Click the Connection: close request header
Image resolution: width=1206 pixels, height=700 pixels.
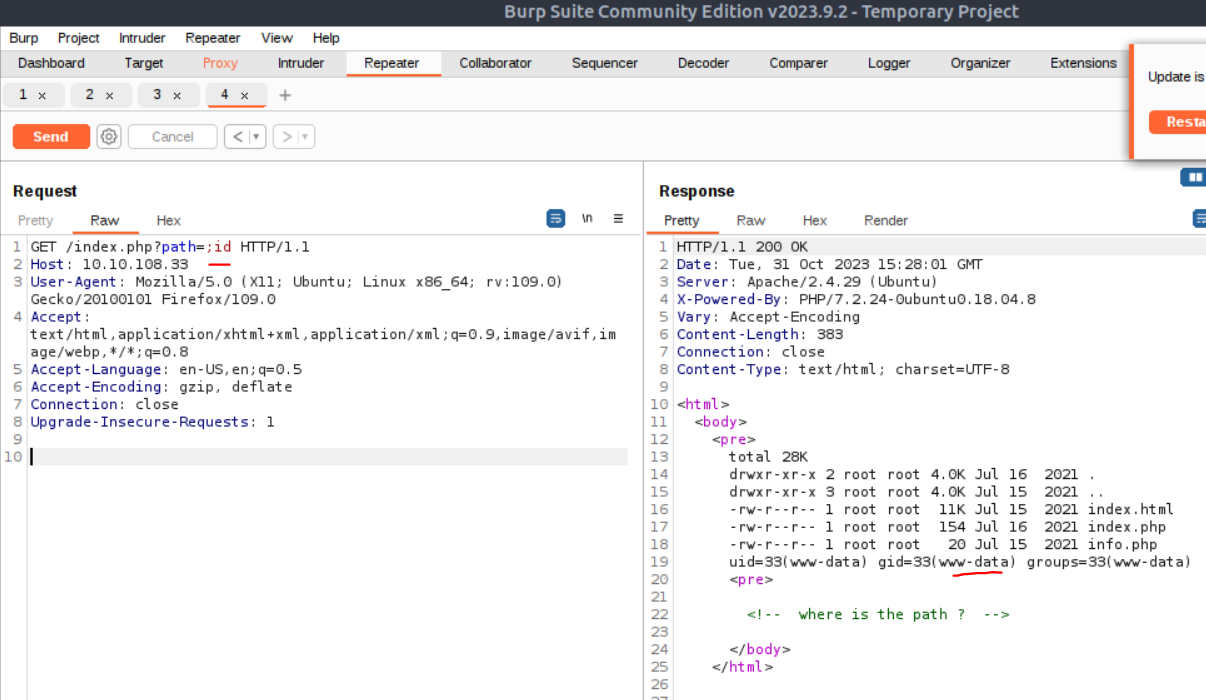(104, 404)
